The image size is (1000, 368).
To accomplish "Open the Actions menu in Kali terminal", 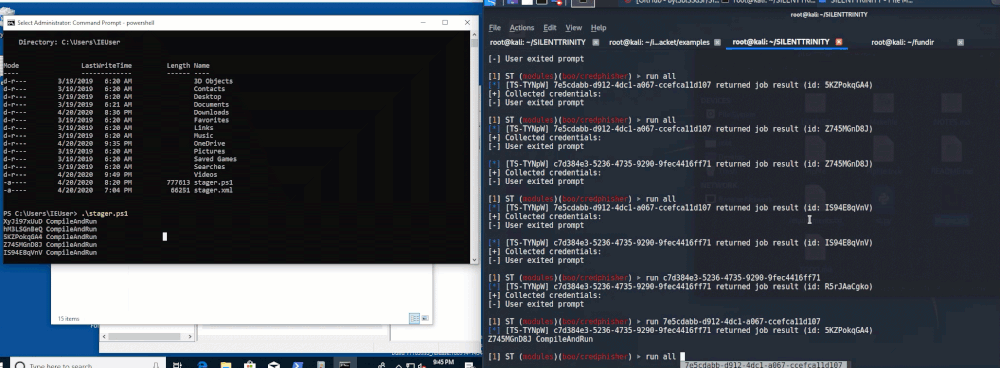I will [522, 28].
